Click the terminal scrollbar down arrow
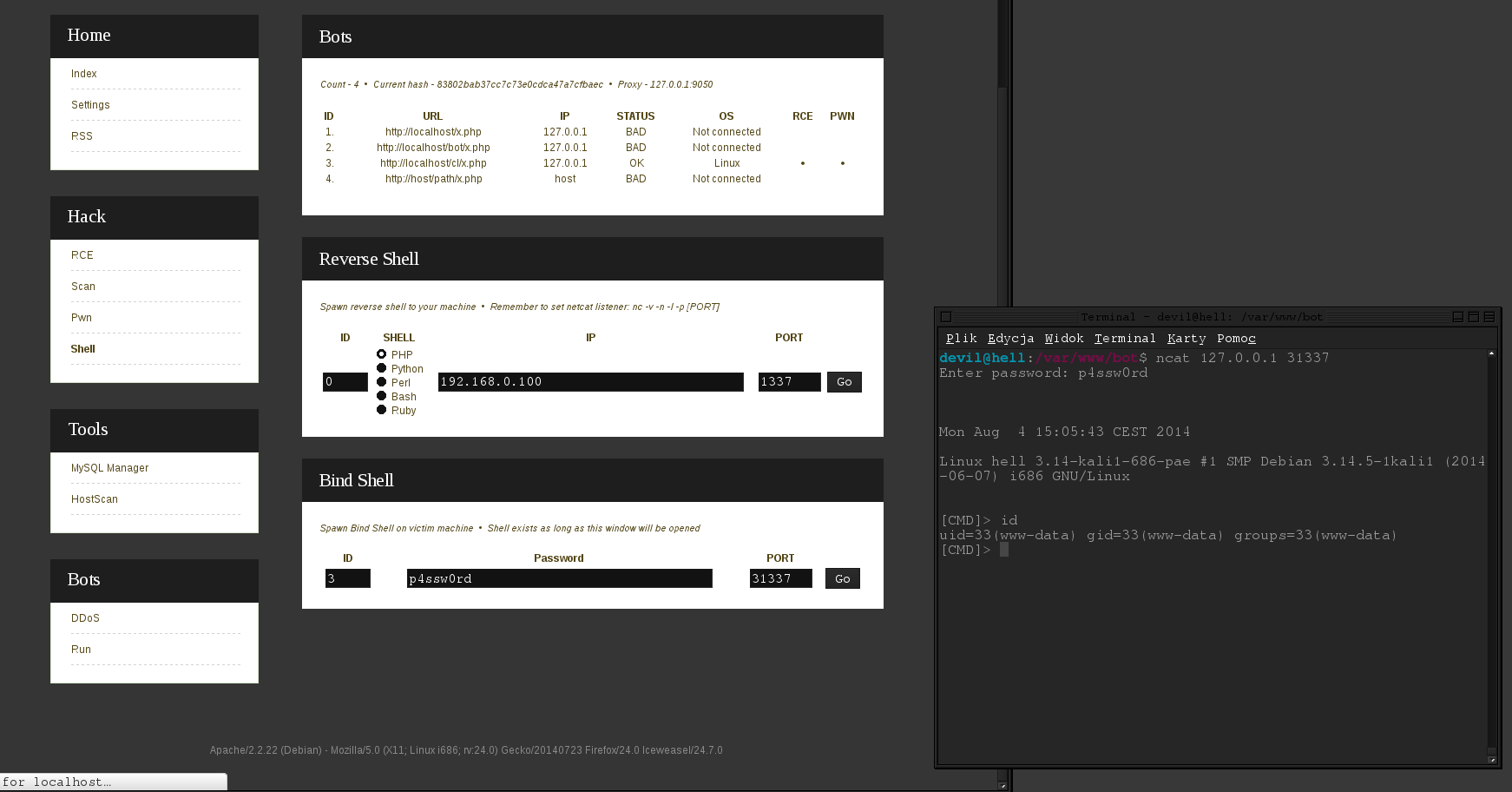The width and height of the screenshot is (1512, 792). click(1491, 760)
